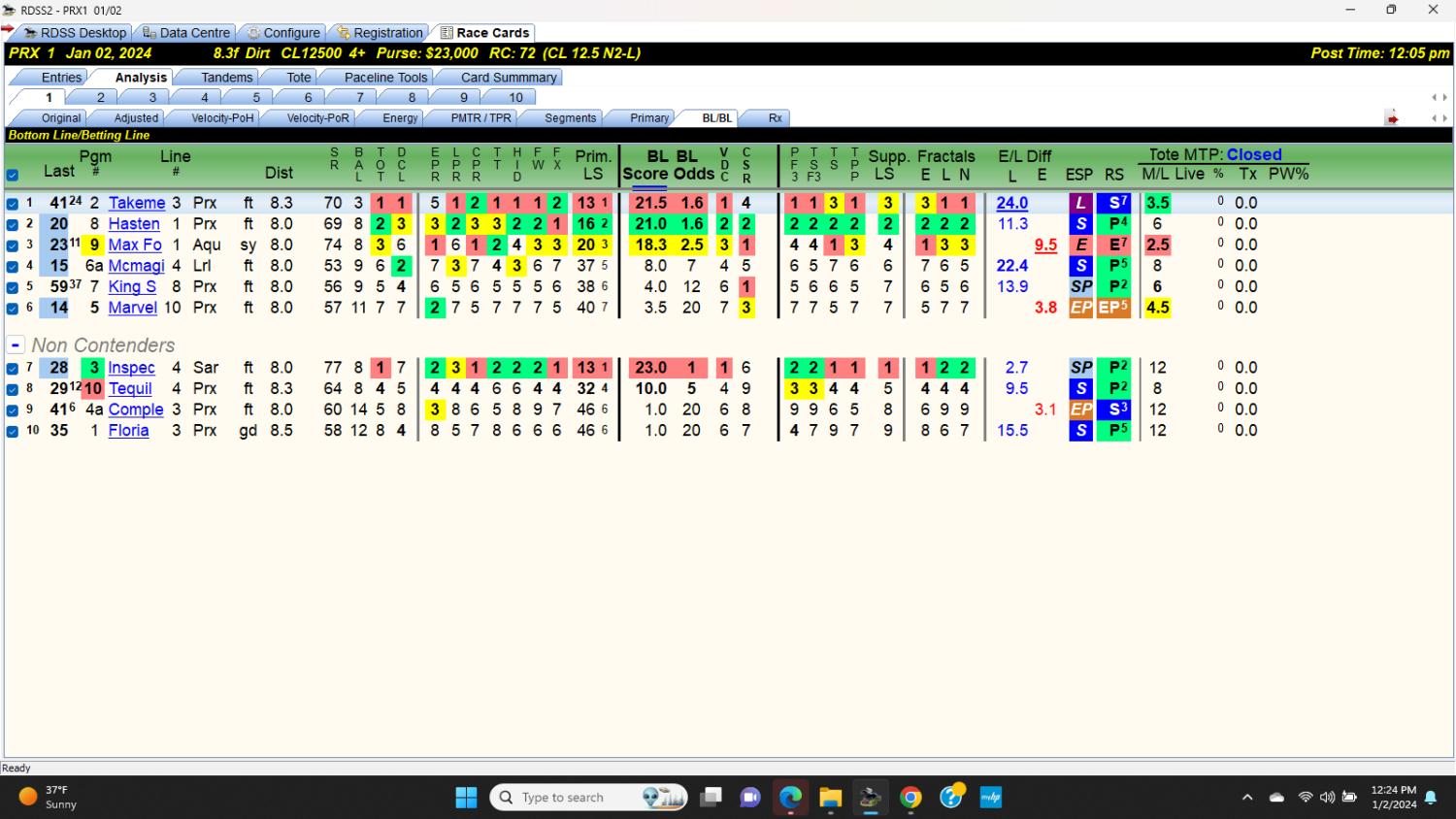
Task: Open the Tequil horse link
Action: click(130, 388)
